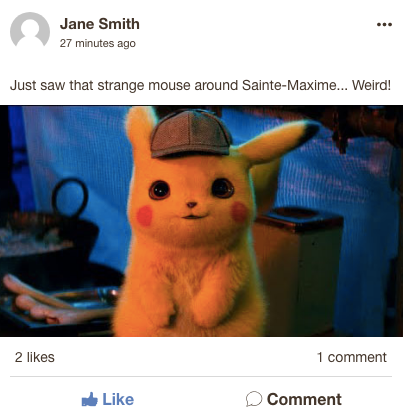Click the black frying pan handle in photo
Image resolution: width=403 pixels, height=417 pixels.
pos(70,198)
